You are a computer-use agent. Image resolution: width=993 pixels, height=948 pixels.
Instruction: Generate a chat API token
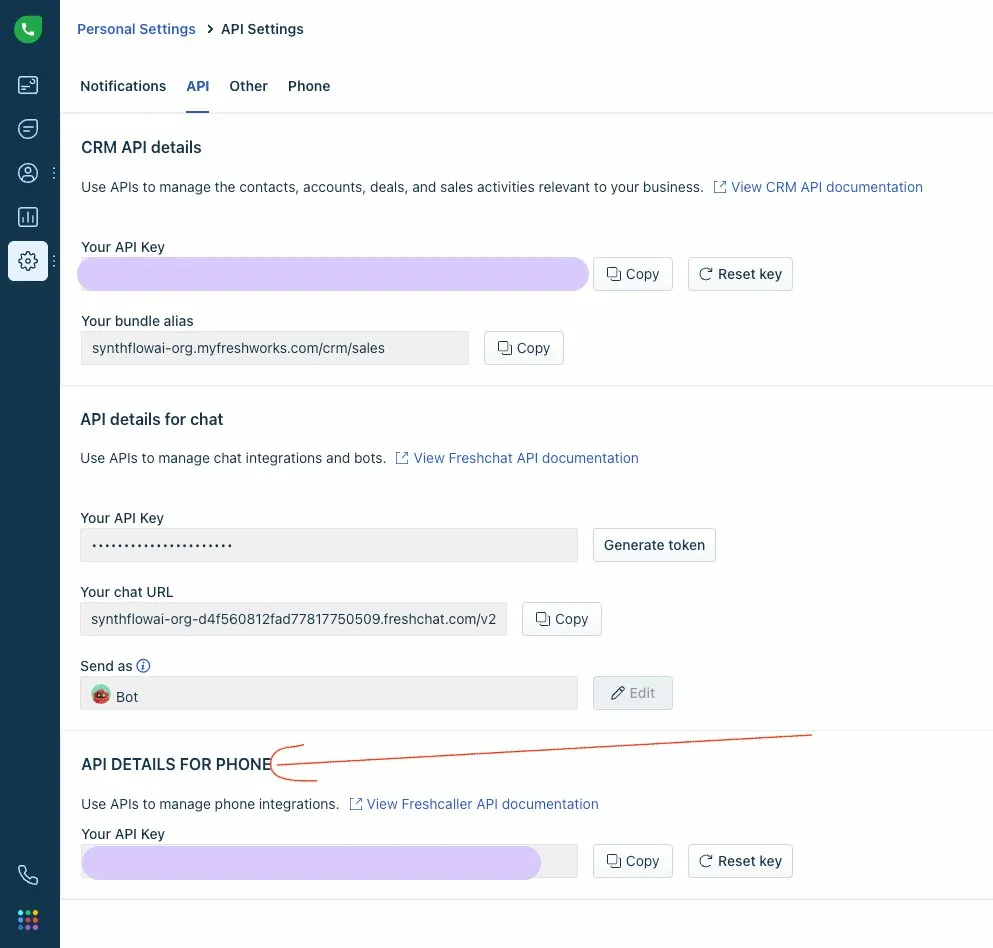tap(654, 545)
